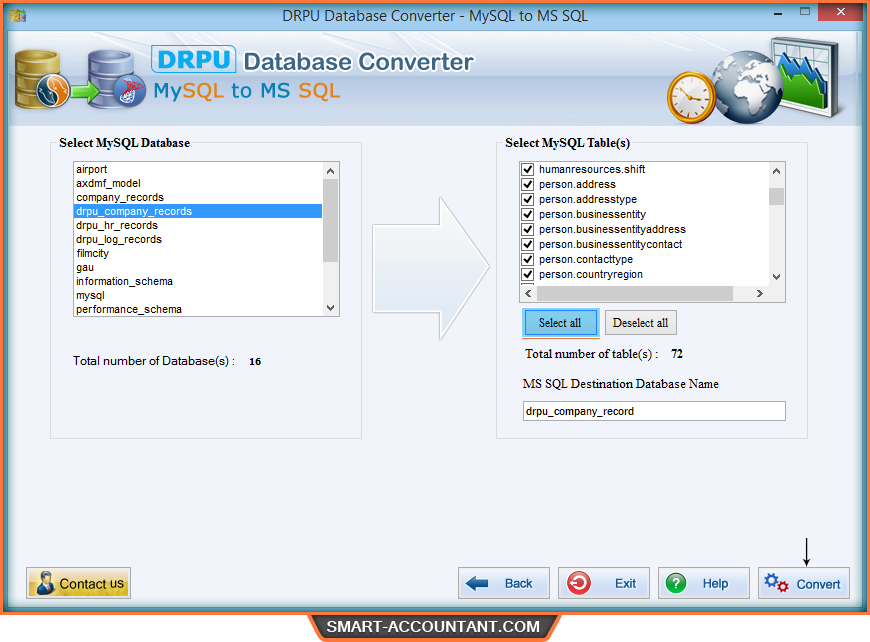Open Help
The height and width of the screenshot is (642, 870).
pyautogui.click(x=704, y=583)
